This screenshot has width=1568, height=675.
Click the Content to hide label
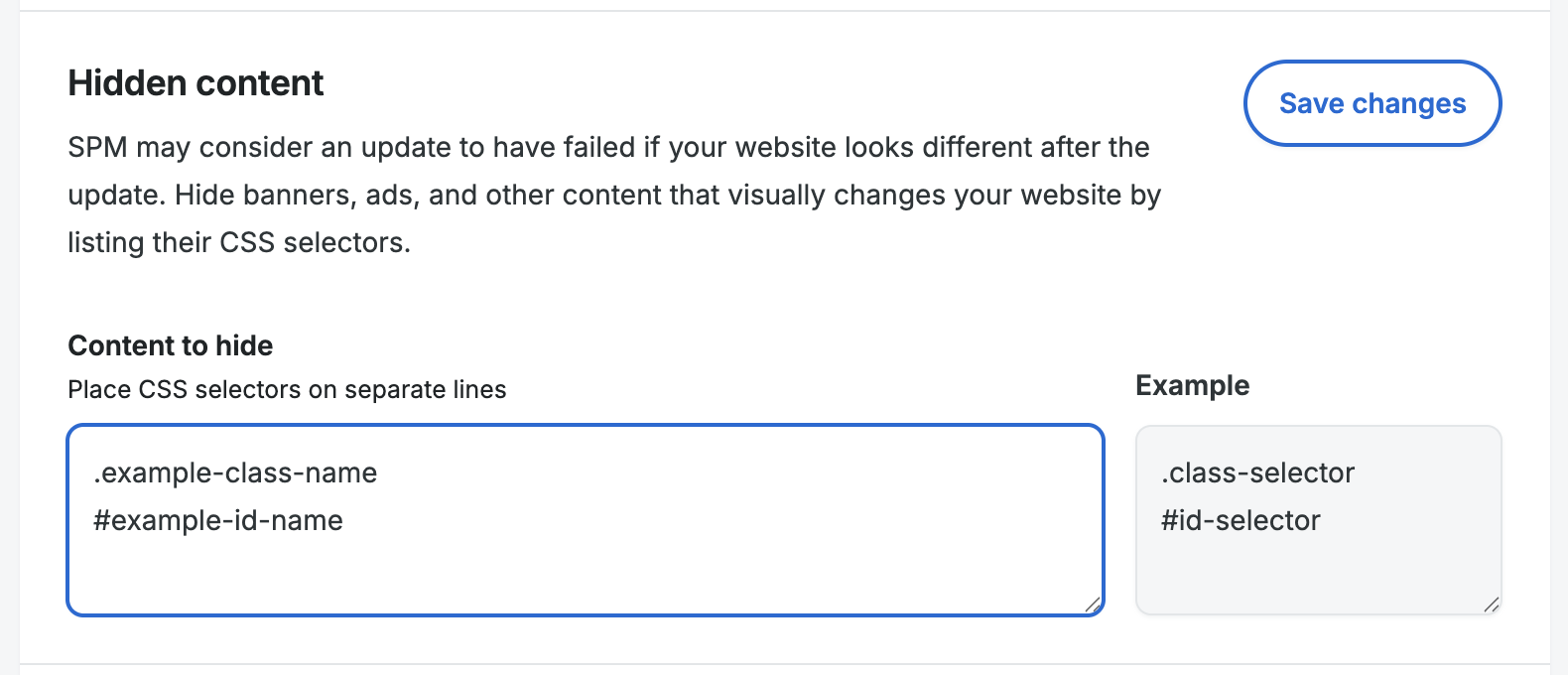coord(170,345)
